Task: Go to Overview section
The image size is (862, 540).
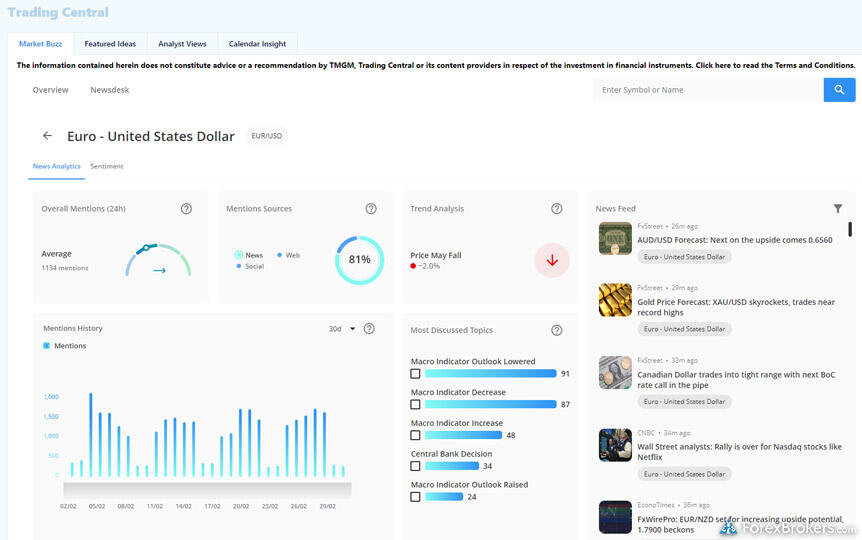Action: (x=50, y=90)
